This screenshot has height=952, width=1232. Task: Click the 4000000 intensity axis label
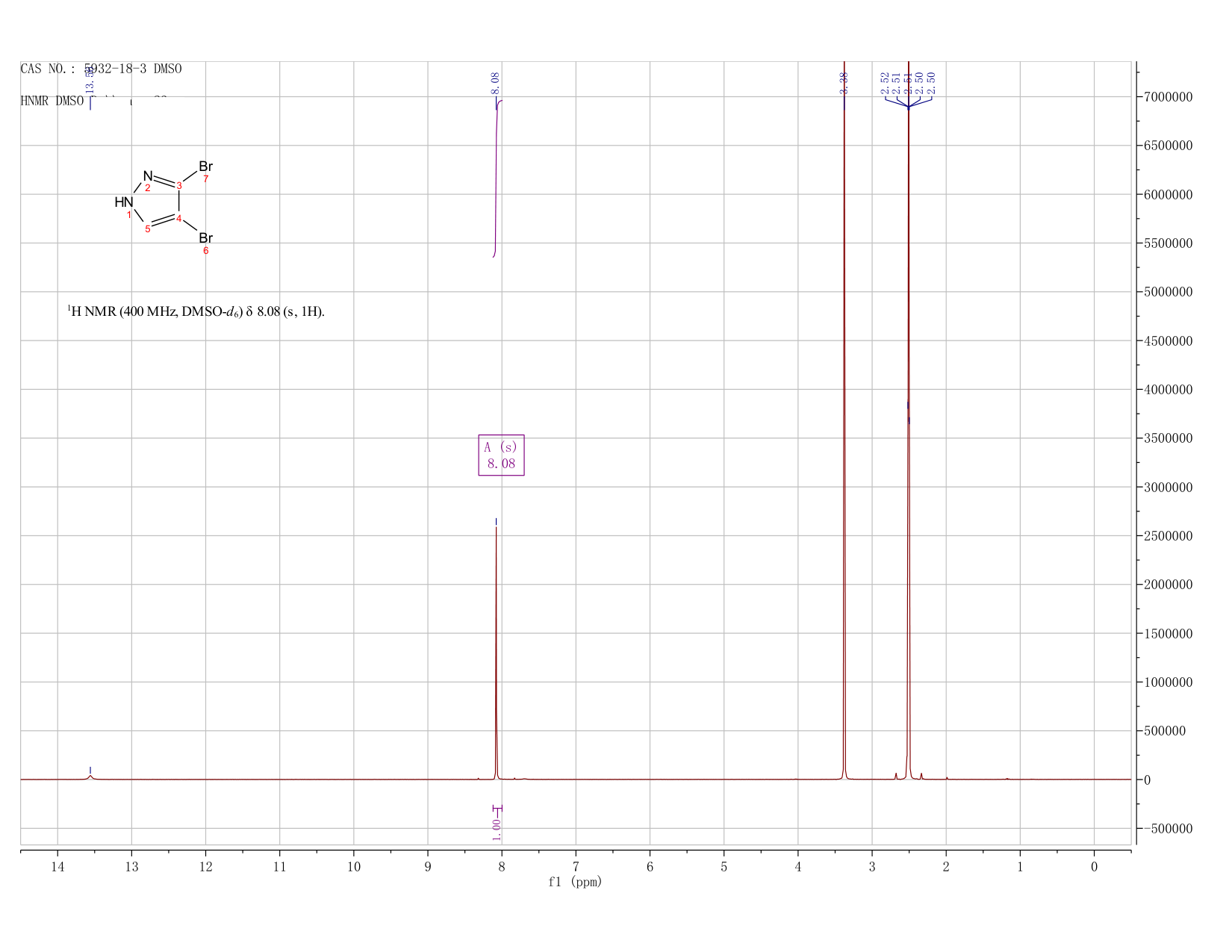click(1168, 390)
